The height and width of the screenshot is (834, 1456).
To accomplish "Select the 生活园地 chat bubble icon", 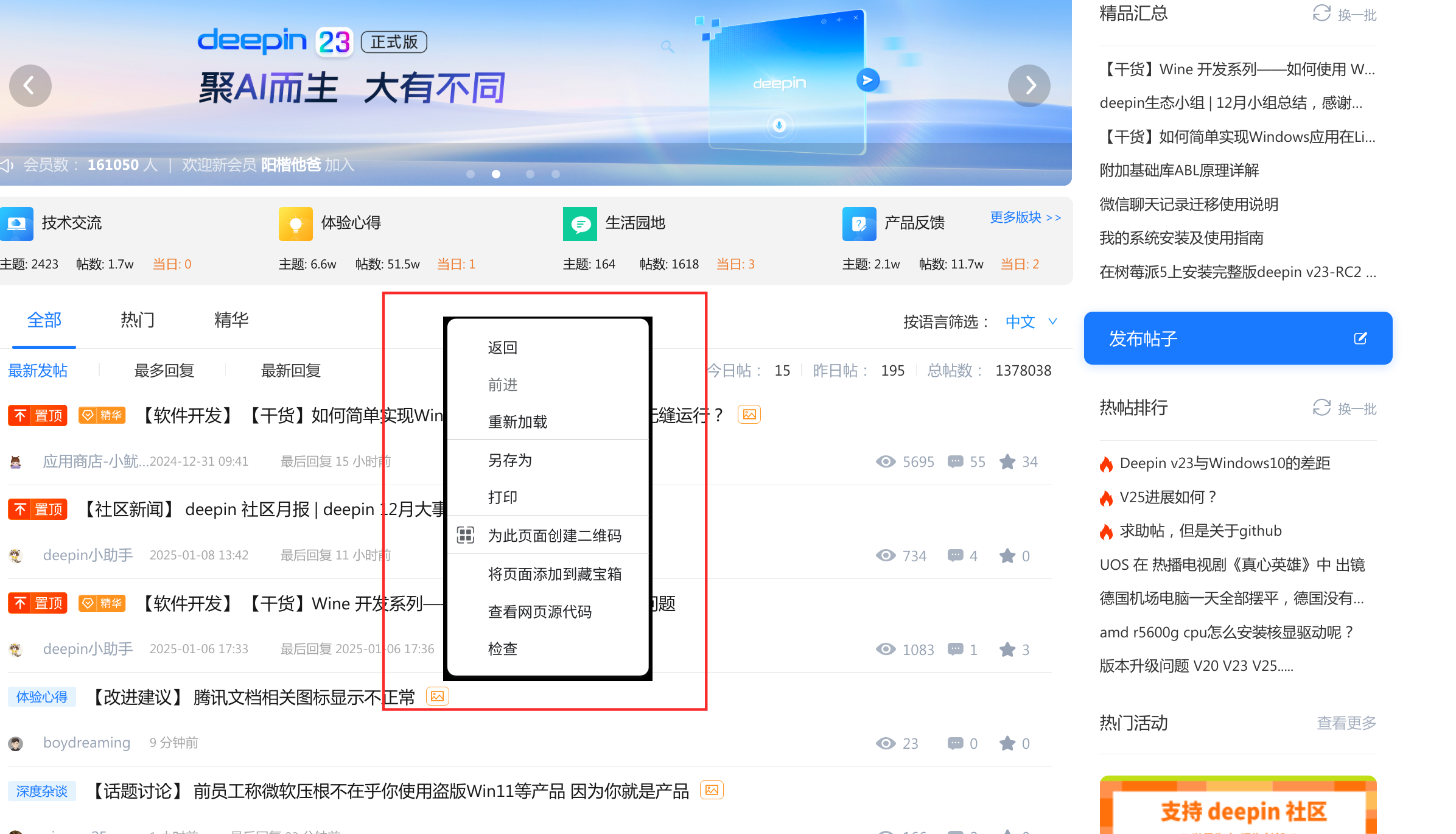I will click(579, 223).
